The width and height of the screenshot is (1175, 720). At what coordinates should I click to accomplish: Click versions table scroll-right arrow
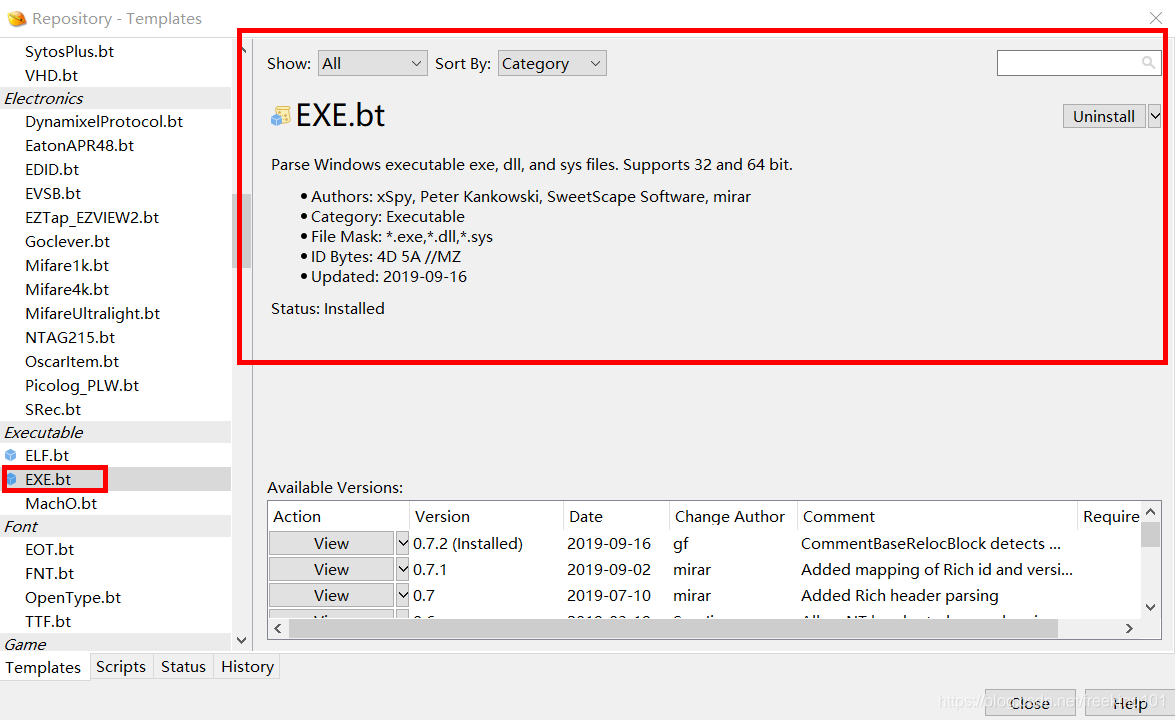[x=1129, y=629]
